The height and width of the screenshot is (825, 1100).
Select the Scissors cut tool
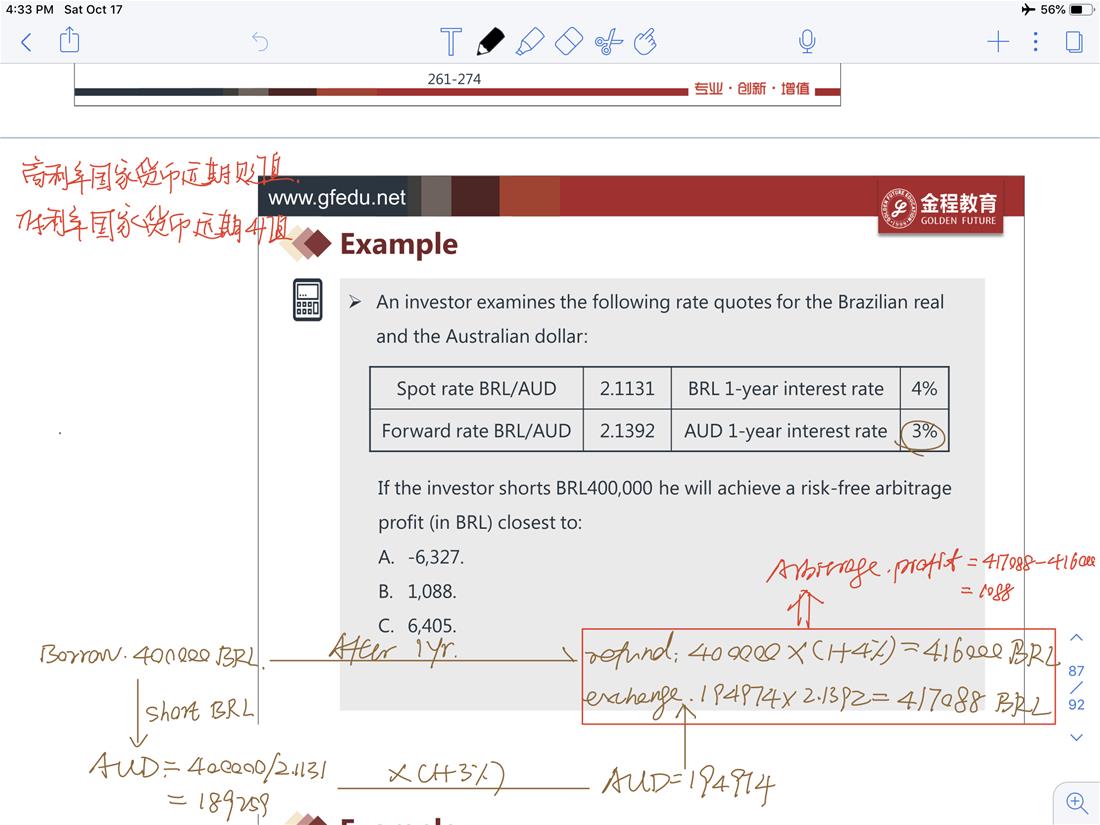[608, 41]
